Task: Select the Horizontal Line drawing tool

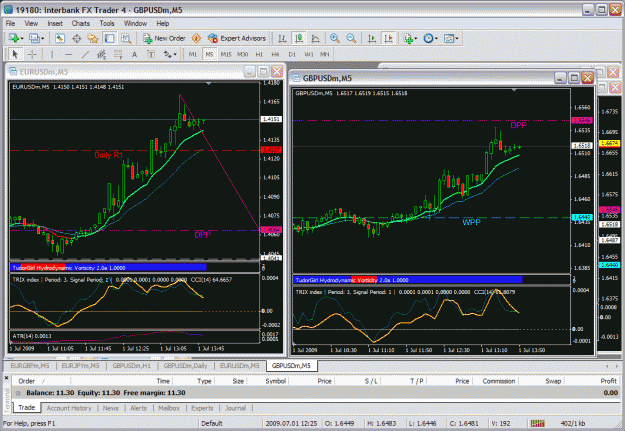Action: 69,54
